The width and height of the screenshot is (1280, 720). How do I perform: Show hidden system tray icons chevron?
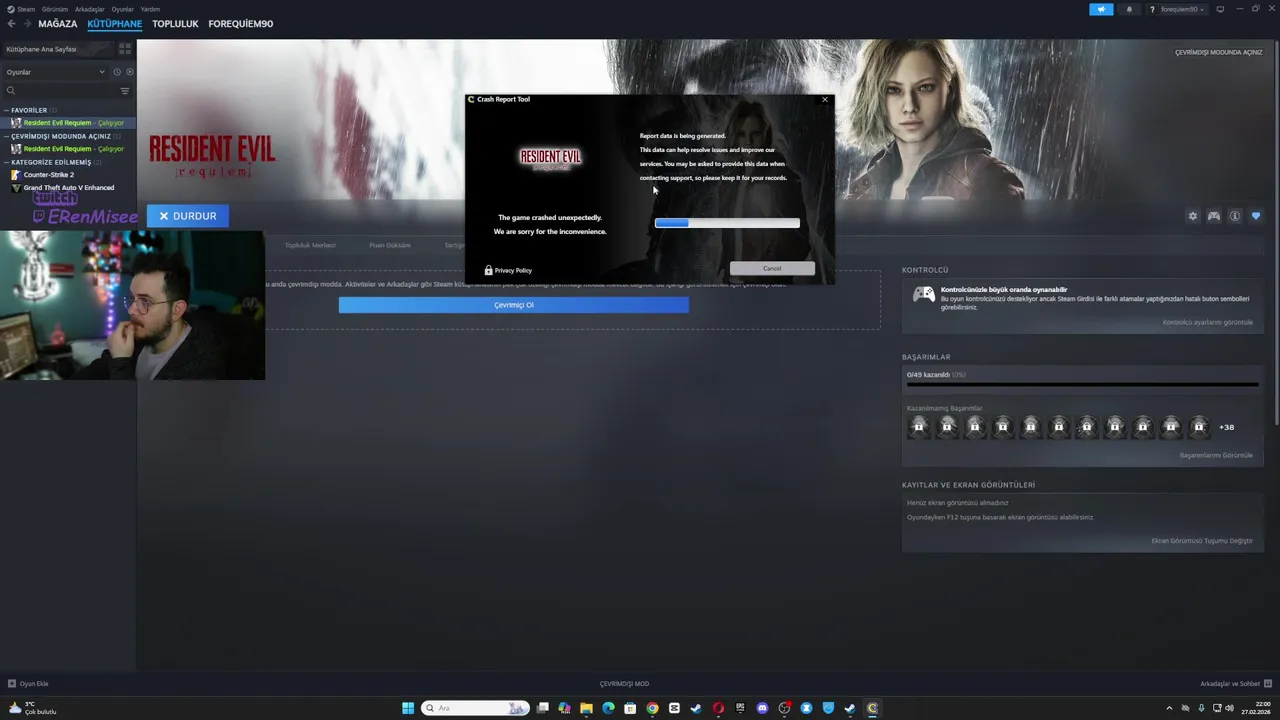(1169, 708)
